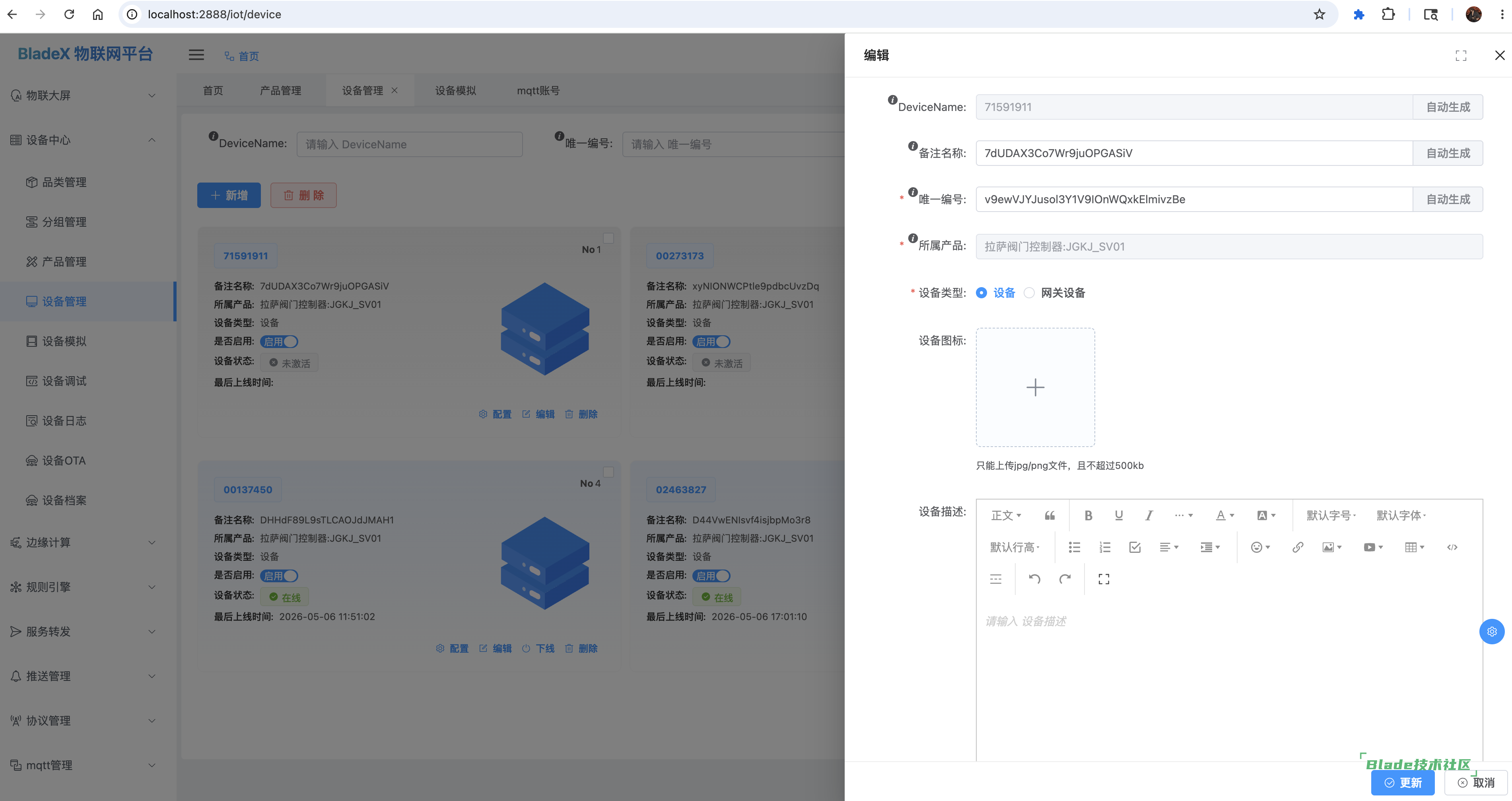Click the 新增 add device button
1512x801 pixels.
[229, 195]
